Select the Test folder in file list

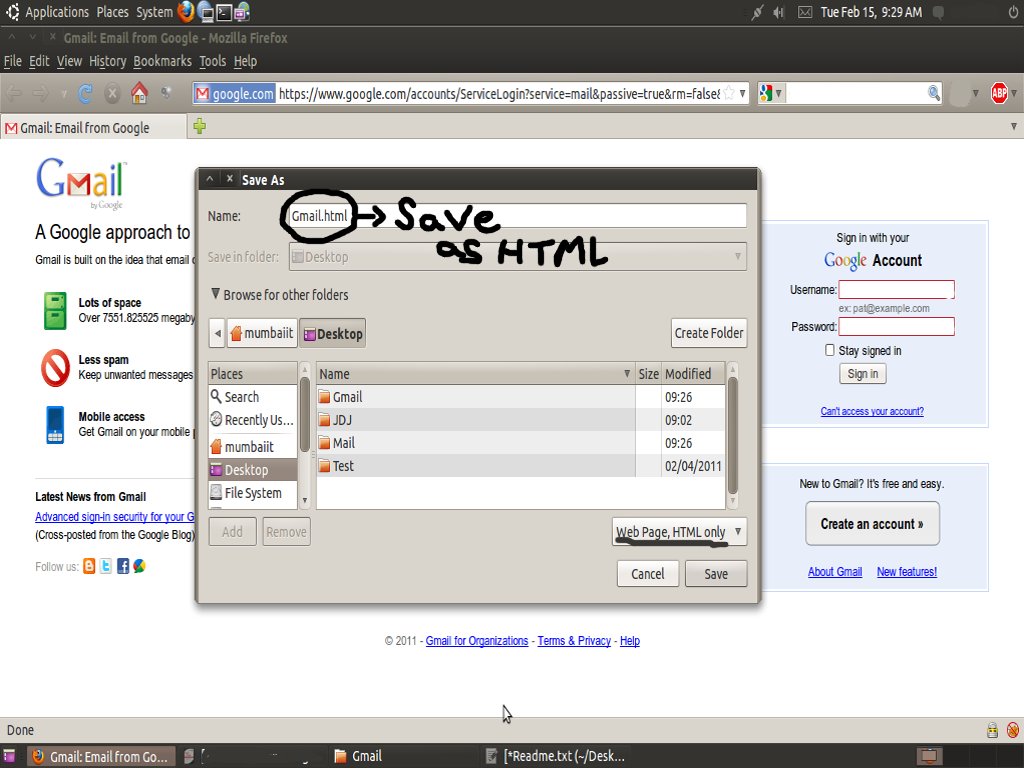pyautogui.click(x=520, y=466)
